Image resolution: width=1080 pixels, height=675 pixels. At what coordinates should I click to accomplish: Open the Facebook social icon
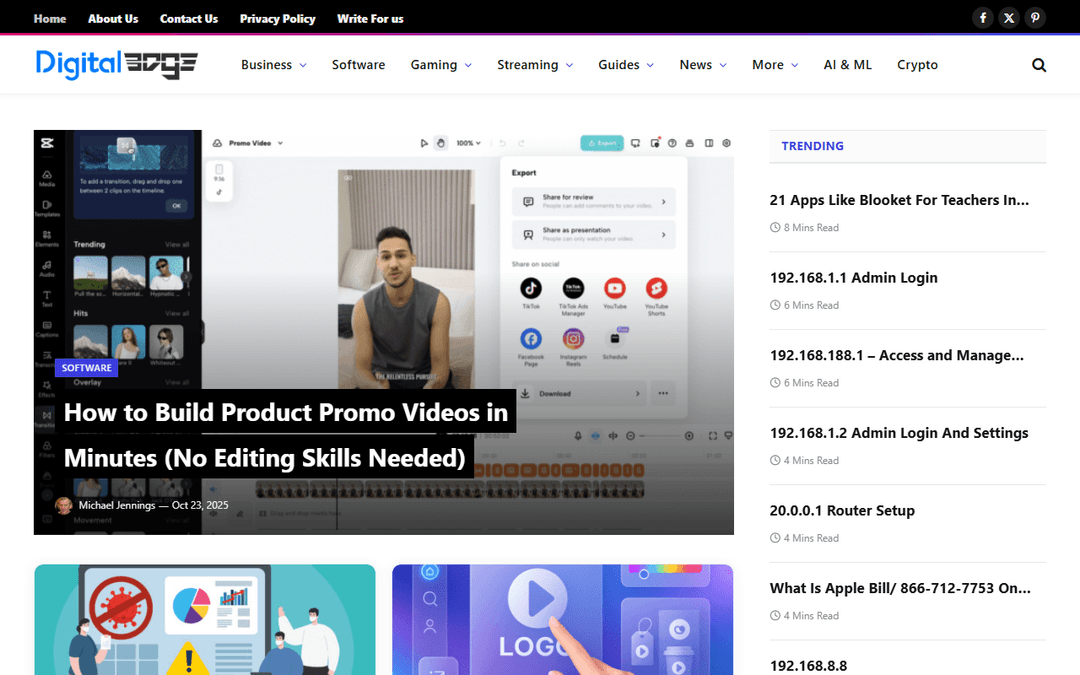point(983,18)
